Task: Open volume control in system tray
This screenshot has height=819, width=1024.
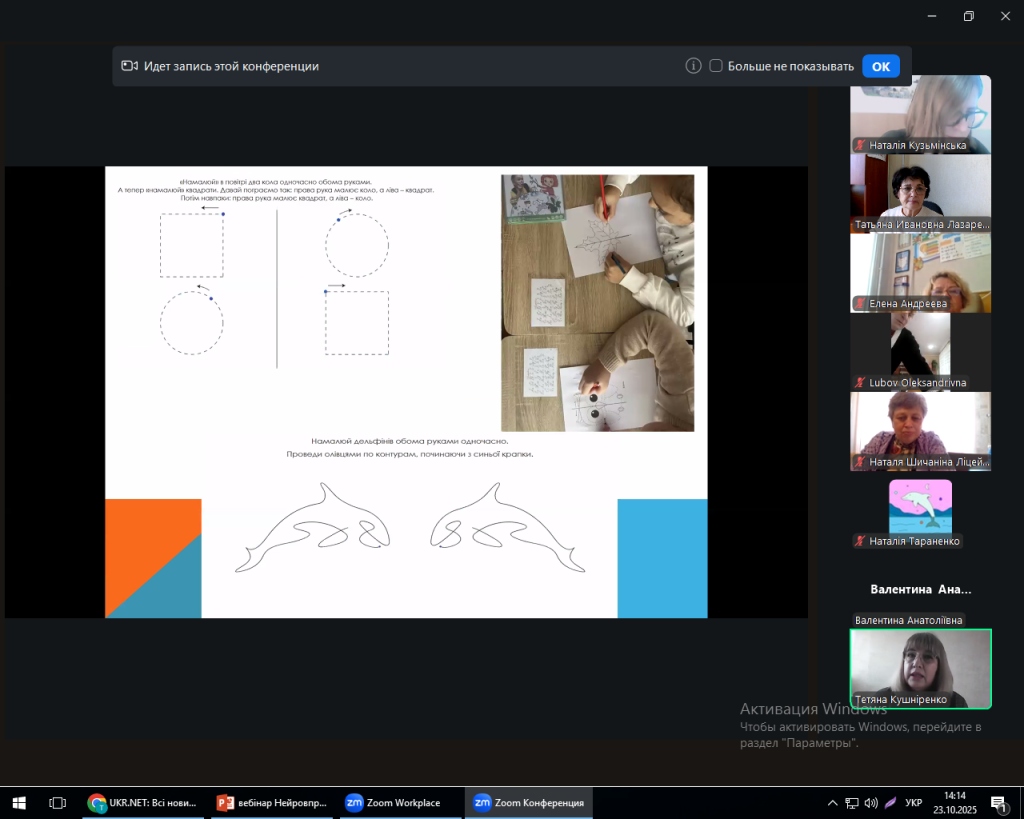Action: coord(870,803)
